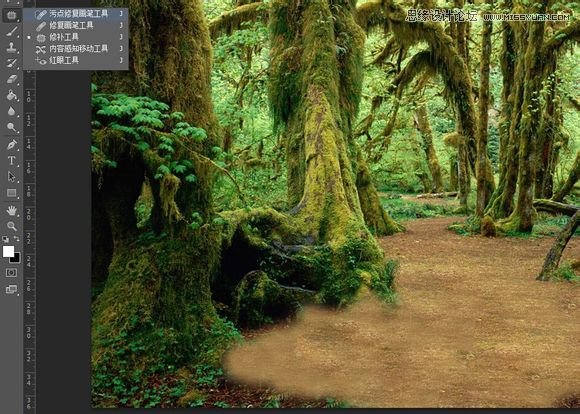Open the white foreground color swatch
The width and height of the screenshot is (580, 414).
pyautogui.click(x=8, y=252)
